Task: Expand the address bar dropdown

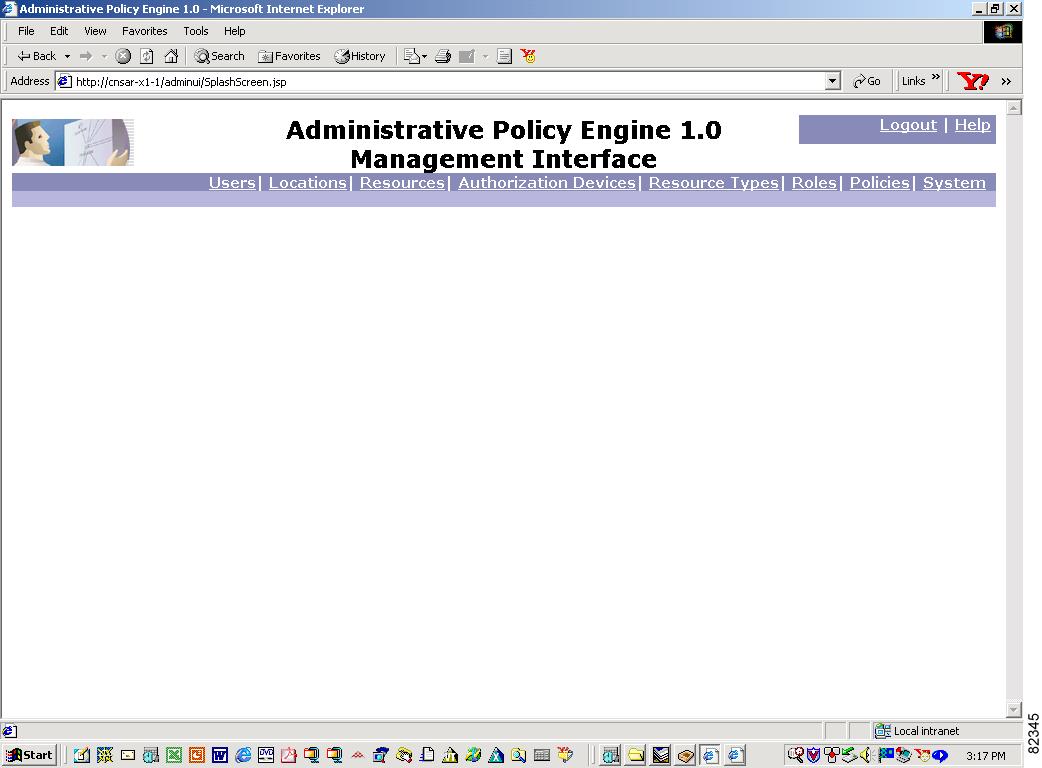Action: [833, 82]
